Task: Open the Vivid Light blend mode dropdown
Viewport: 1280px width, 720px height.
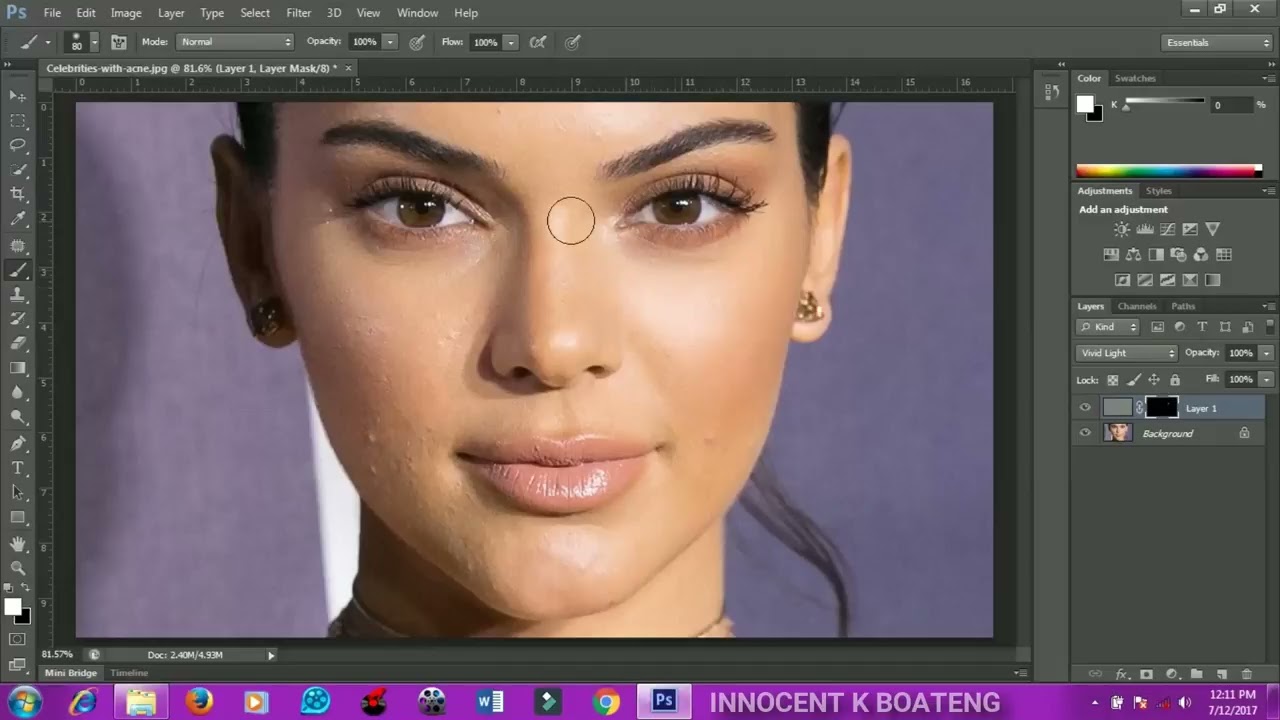Action: [x=1127, y=353]
